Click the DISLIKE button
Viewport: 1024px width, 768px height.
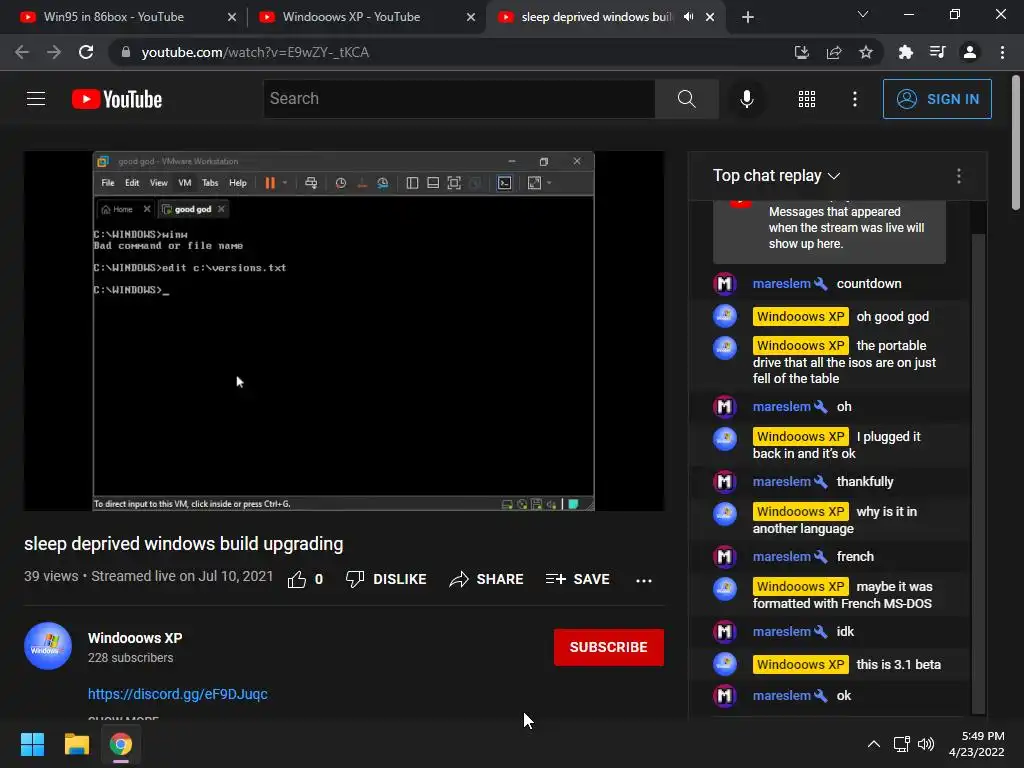click(386, 579)
